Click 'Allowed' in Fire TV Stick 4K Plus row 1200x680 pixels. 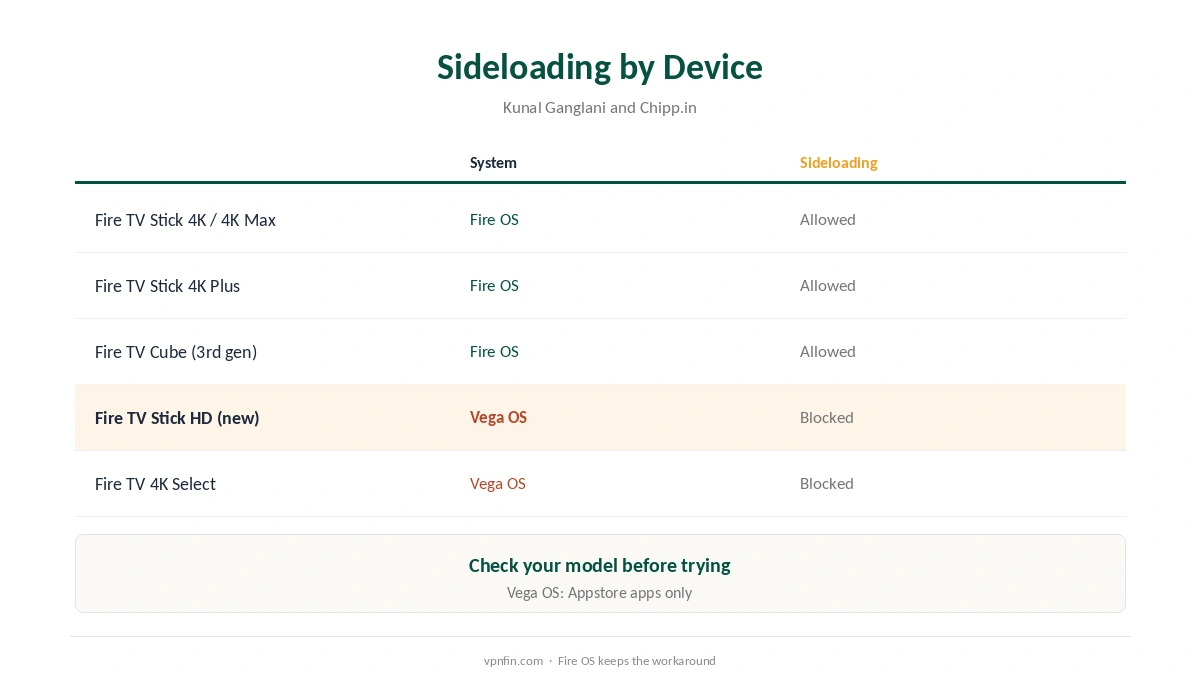[828, 285]
